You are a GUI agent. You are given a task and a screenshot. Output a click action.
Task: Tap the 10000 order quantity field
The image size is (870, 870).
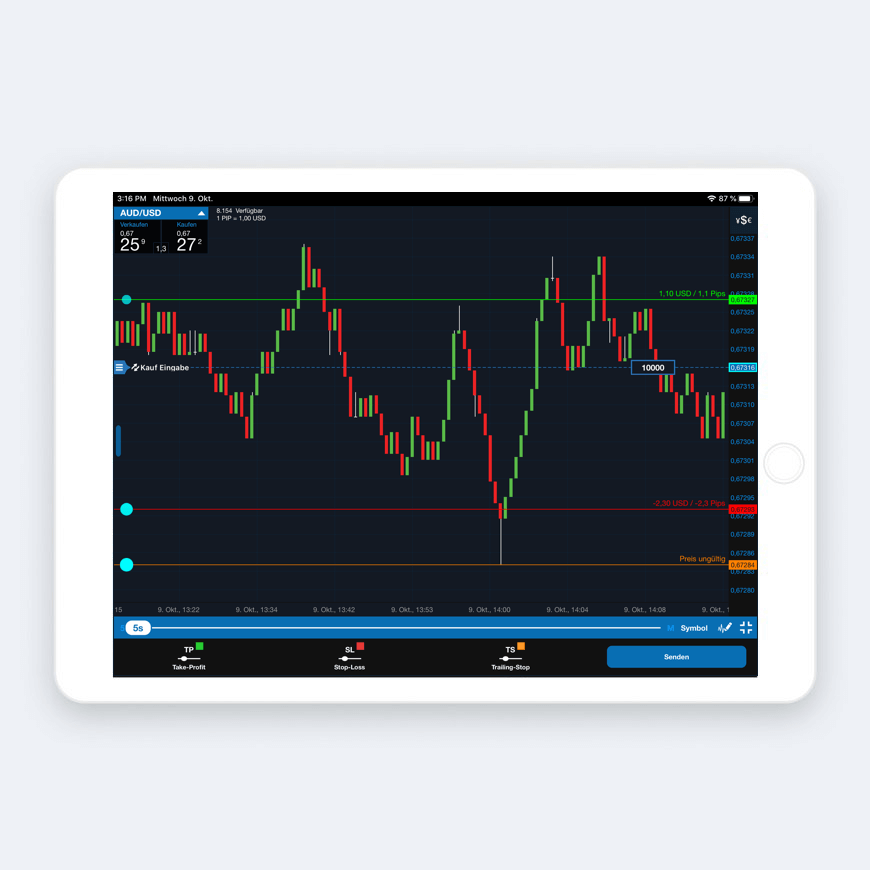(x=652, y=368)
